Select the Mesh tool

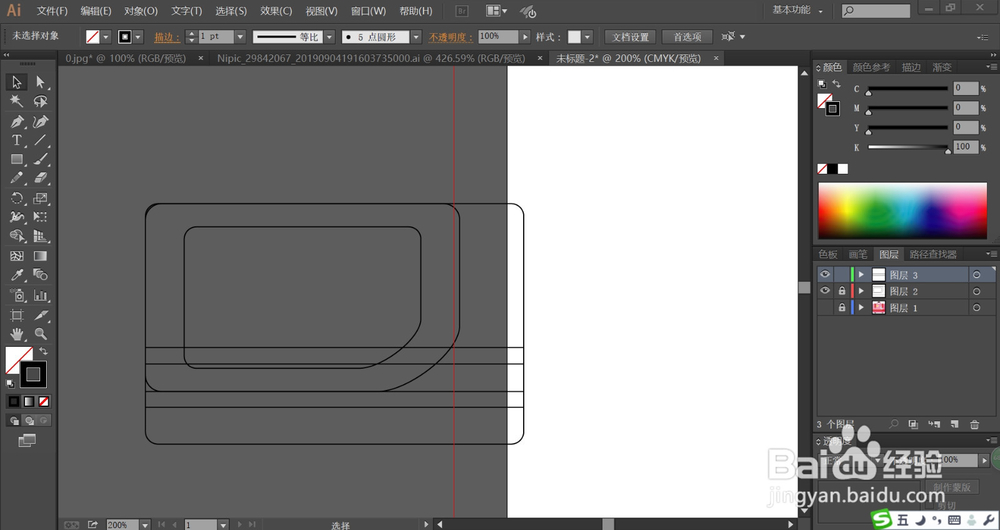[17, 256]
